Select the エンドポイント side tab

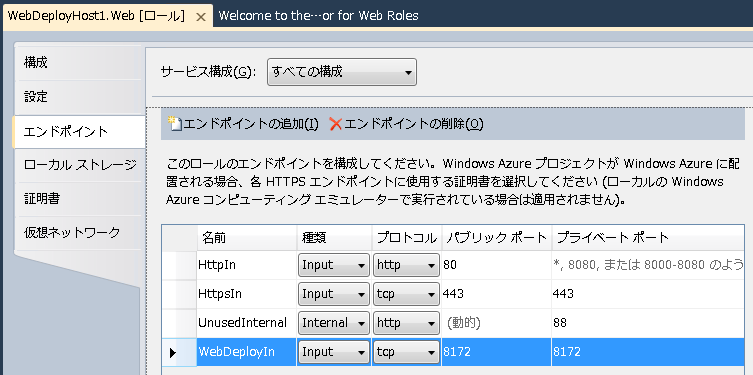(x=79, y=131)
